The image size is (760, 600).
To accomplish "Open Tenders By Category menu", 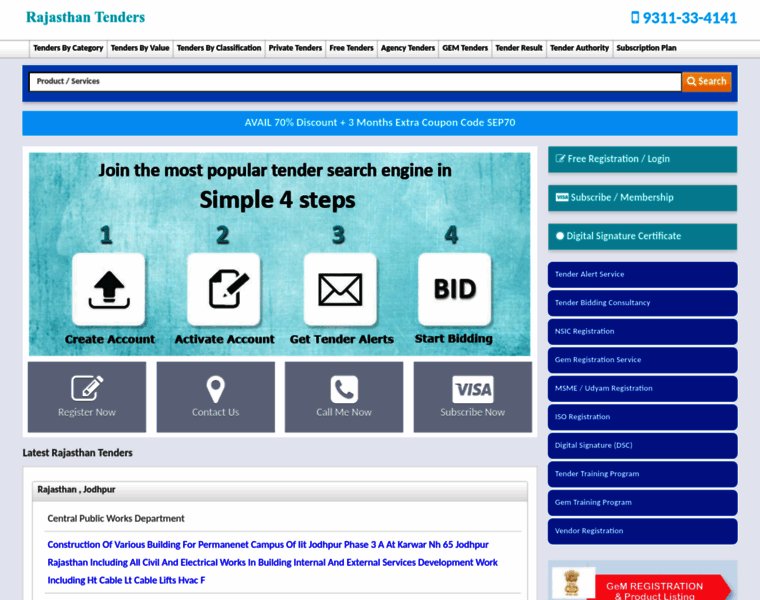I will pos(68,48).
